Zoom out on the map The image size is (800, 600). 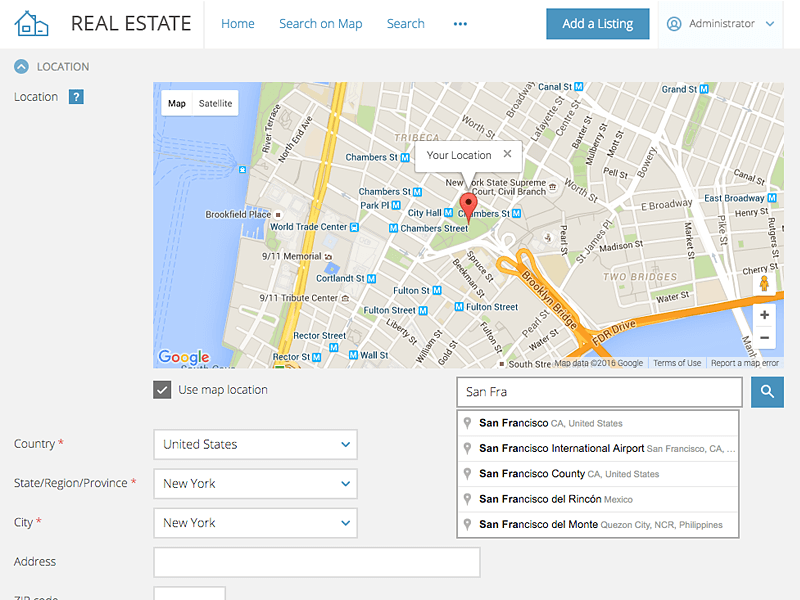764,337
